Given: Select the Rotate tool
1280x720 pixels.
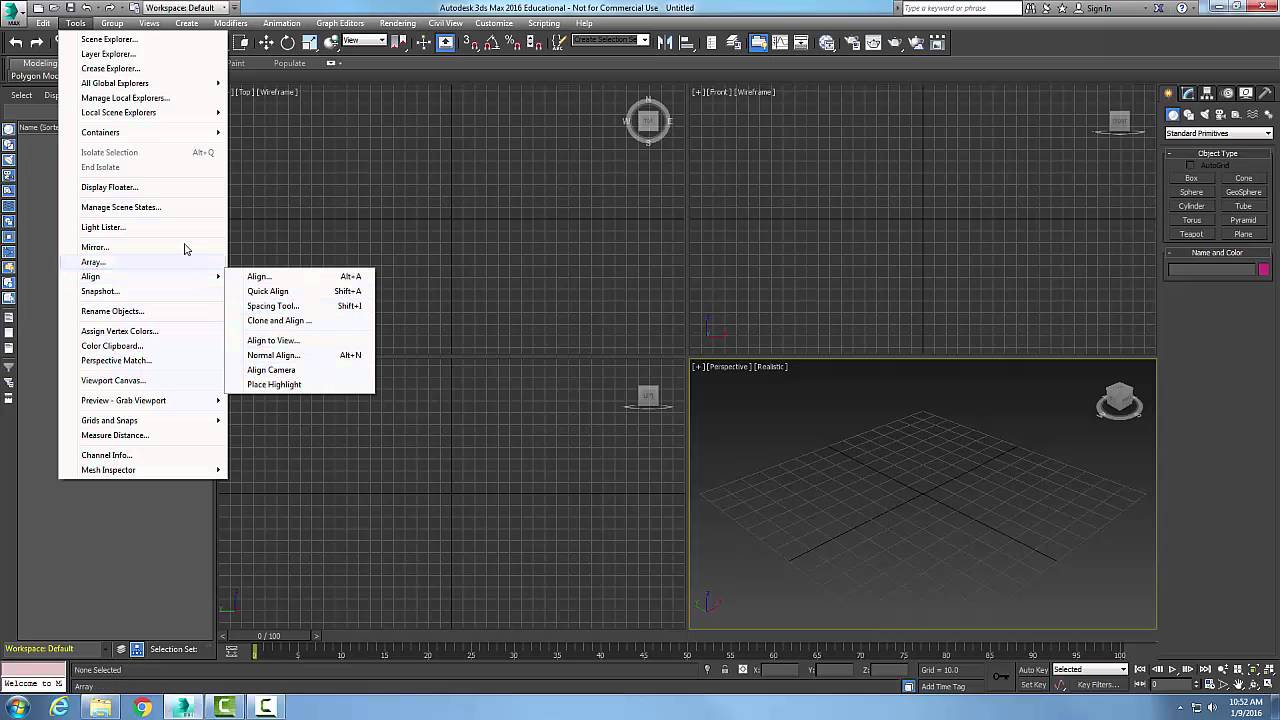Looking at the screenshot, I should point(288,42).
